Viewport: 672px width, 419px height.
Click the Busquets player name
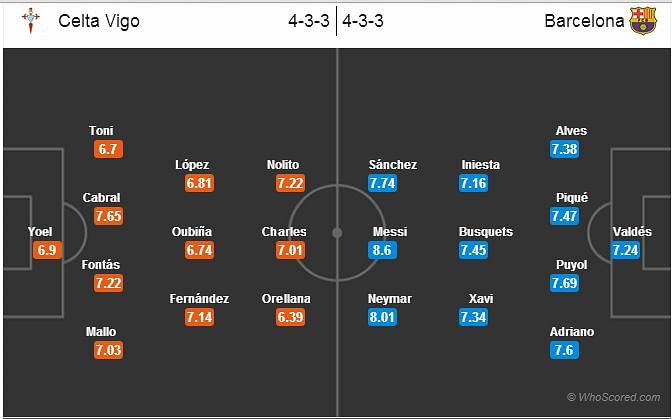[x=486, y=232]
